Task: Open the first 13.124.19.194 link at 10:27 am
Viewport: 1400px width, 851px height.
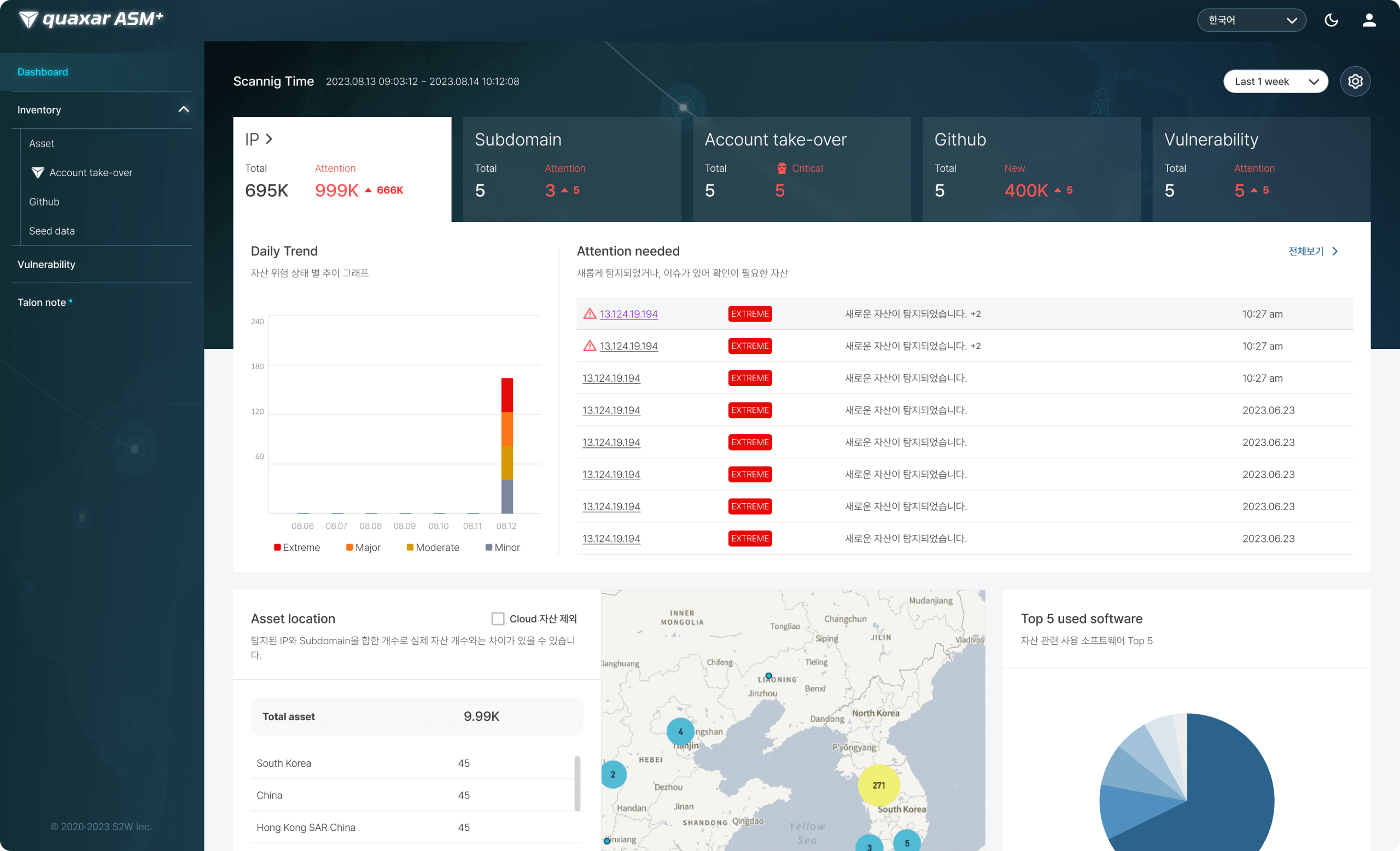Action: pos(628,313)
